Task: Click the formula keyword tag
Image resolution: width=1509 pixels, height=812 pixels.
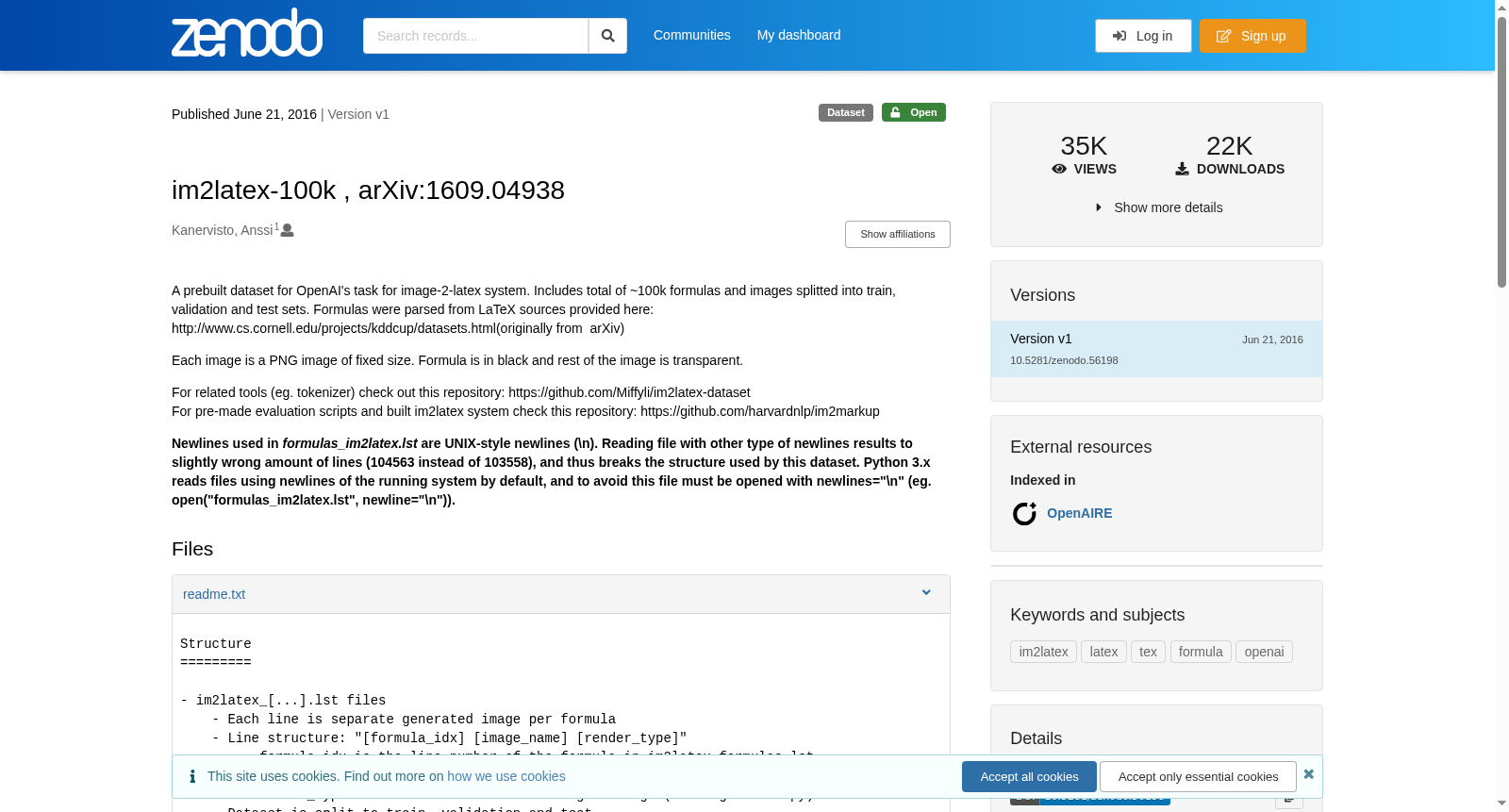Action: point(1201,652)
